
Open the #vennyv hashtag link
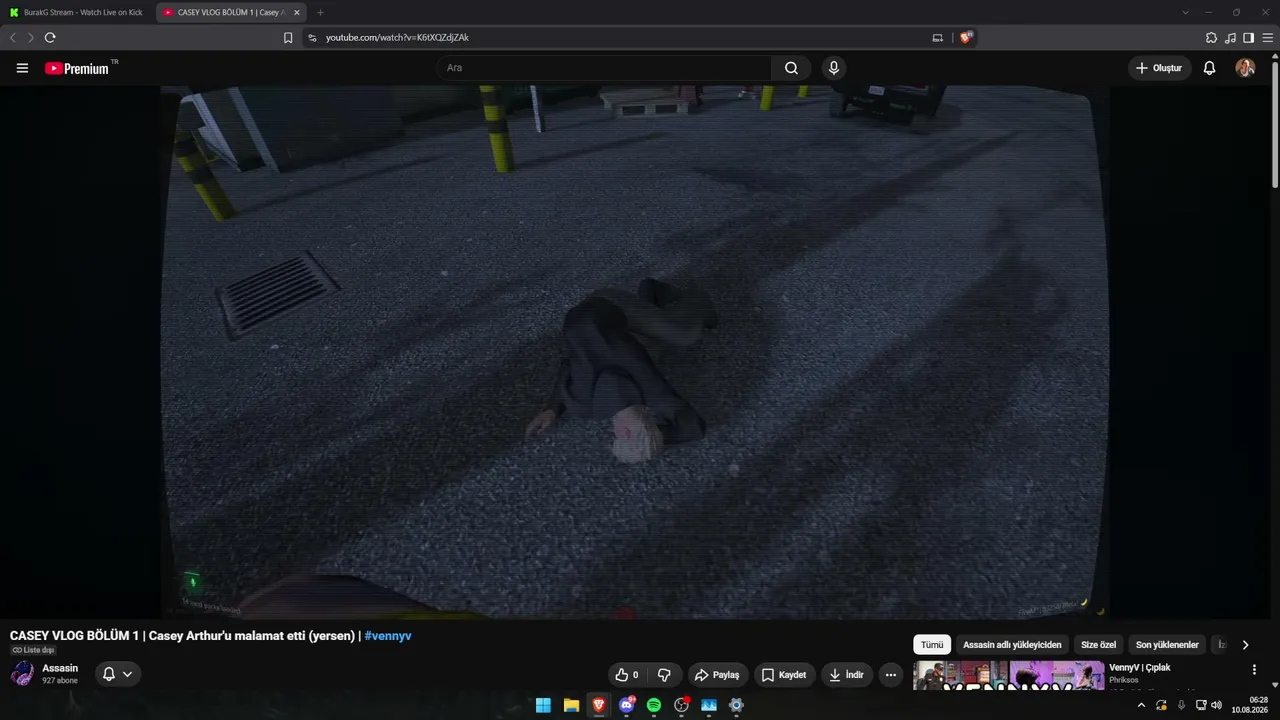tap(388, 636)
